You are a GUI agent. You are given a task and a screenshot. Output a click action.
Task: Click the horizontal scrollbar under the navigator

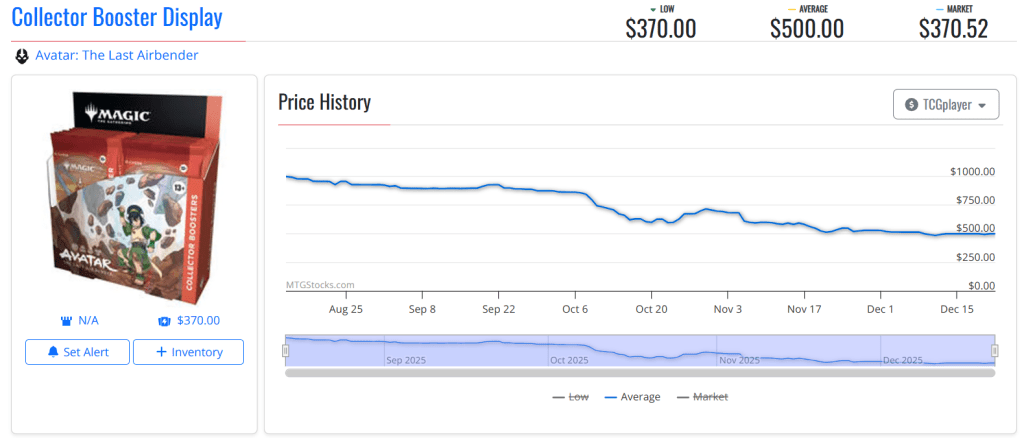[x=640, y=373]
